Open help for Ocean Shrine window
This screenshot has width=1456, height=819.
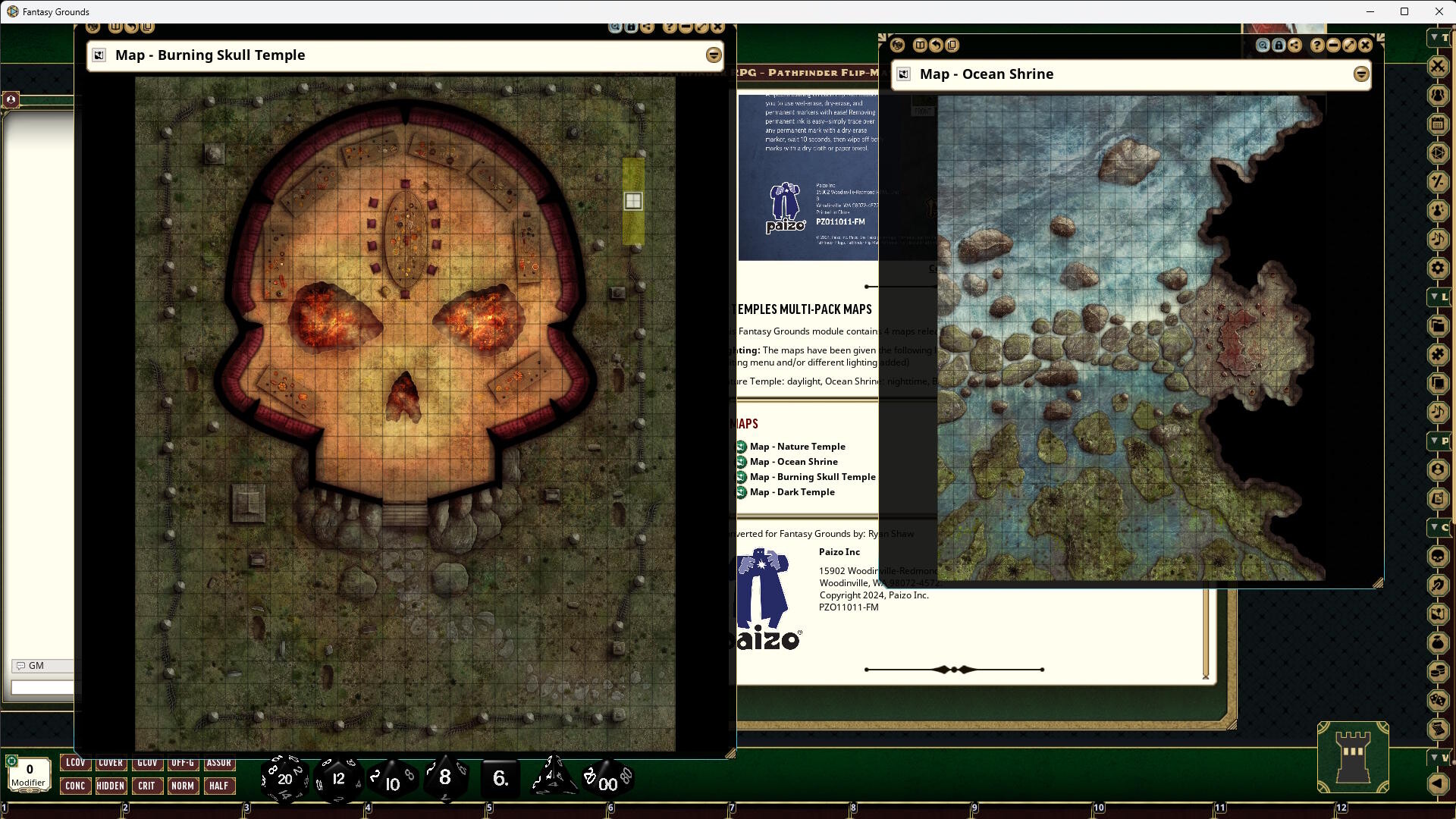tap(1317, 45)
